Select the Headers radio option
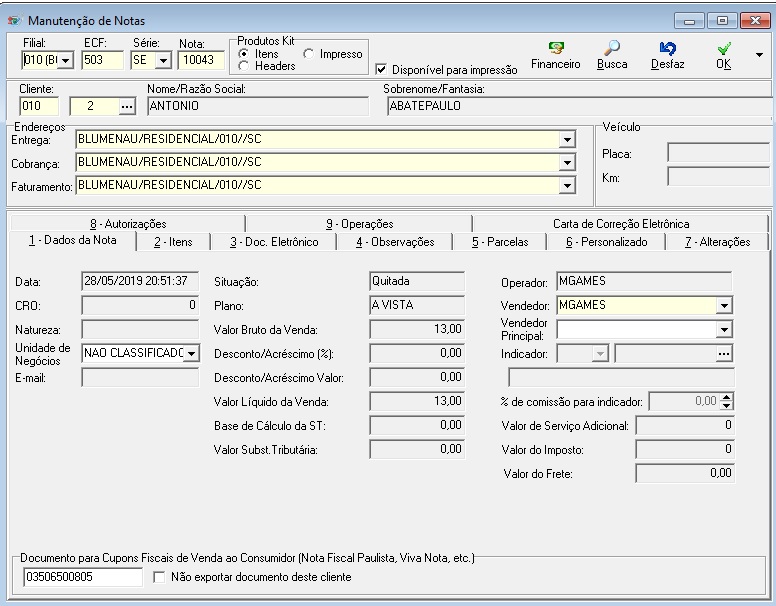 point(243,65)
